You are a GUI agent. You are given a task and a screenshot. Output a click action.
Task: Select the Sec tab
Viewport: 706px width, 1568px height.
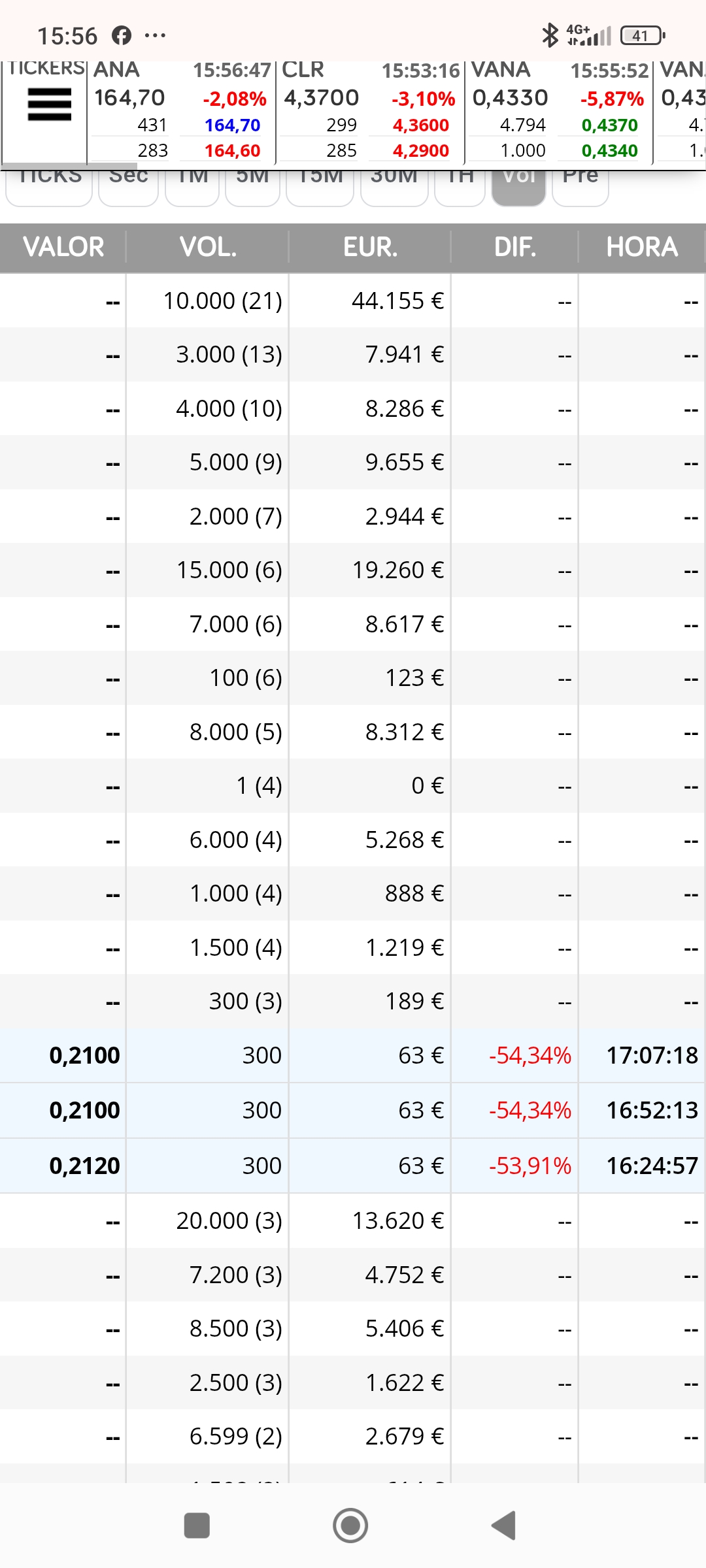tap(129, 188)
